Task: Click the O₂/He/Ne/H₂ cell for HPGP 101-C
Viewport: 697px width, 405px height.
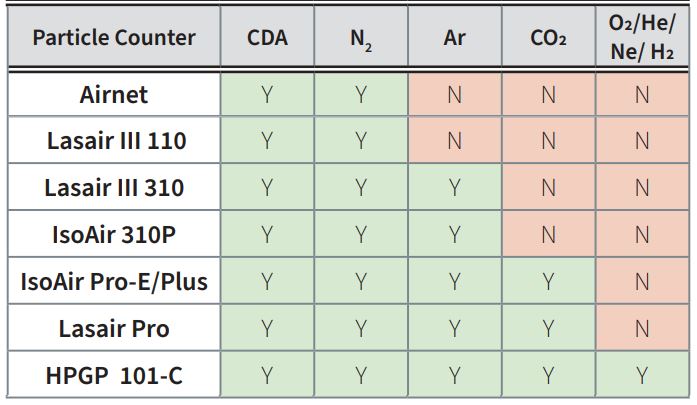Action: [x=641, y=376]
